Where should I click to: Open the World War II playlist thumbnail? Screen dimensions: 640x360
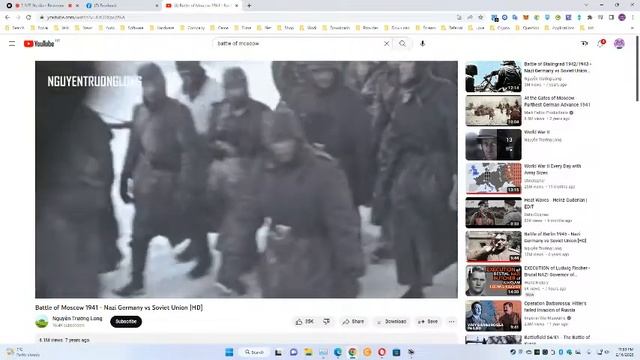click(493, 144)
